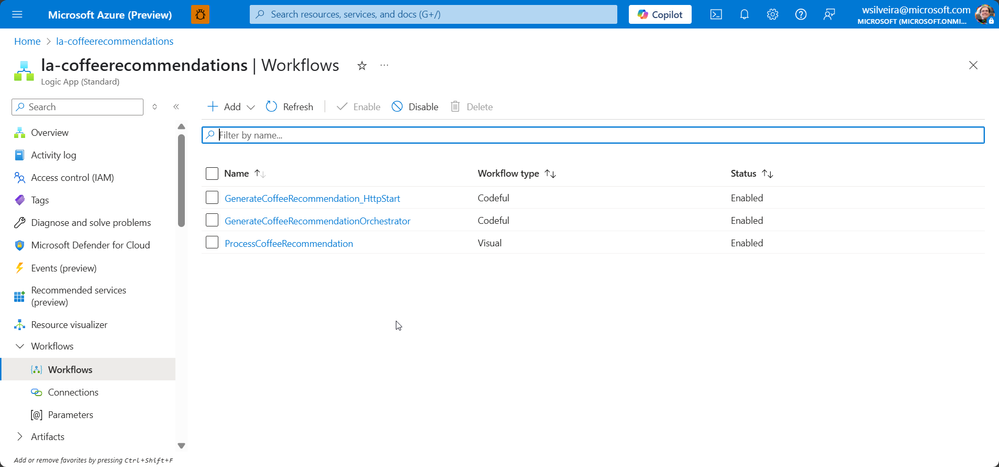Click the orange bug report icon

click(x=200, y=15)
